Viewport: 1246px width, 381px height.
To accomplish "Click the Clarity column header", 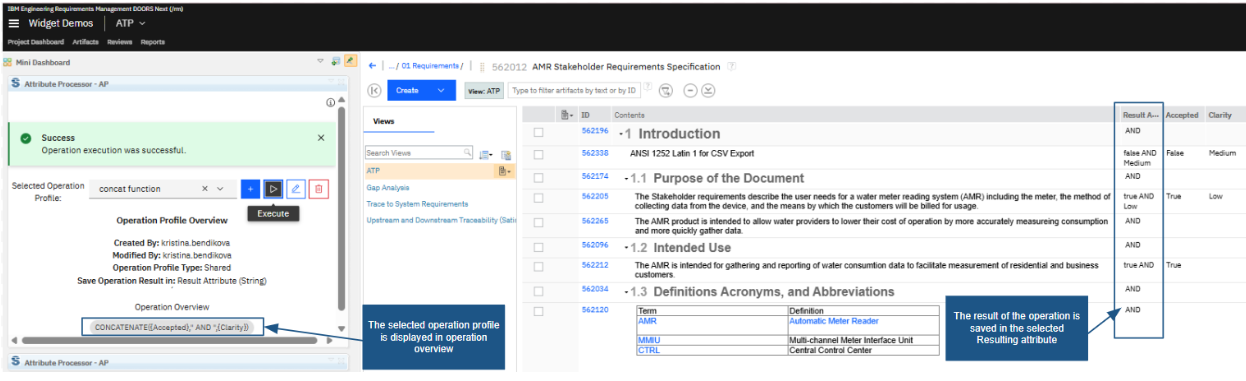I will 1220,115.
